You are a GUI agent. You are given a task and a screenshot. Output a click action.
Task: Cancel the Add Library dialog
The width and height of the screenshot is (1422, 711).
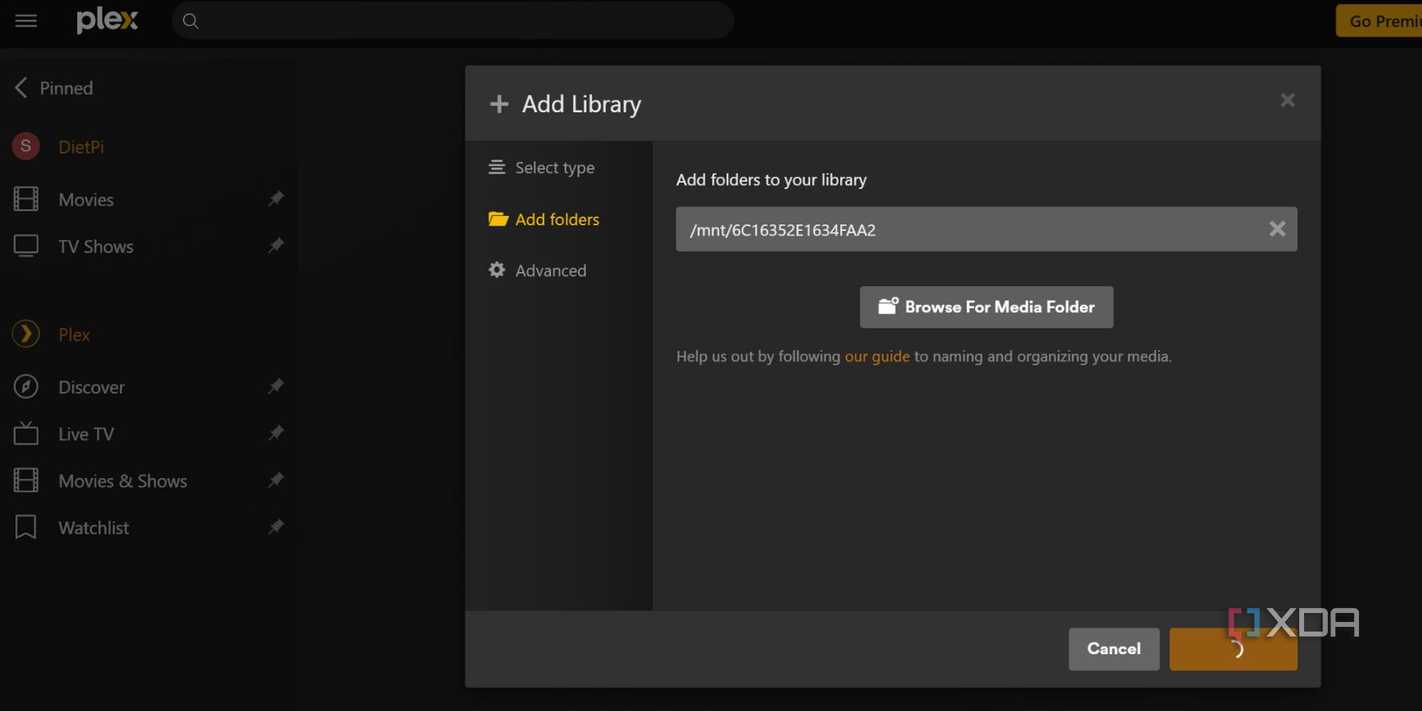tap(1114, 649)
